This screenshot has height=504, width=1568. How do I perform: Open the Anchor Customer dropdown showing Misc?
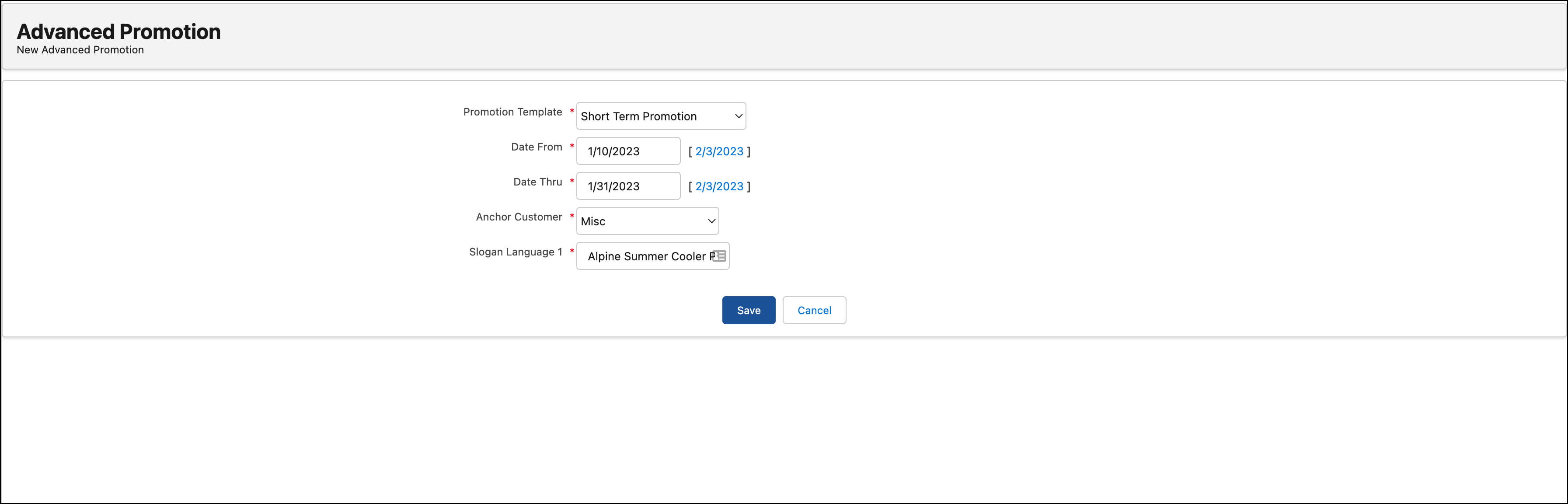tap(647, 221)
